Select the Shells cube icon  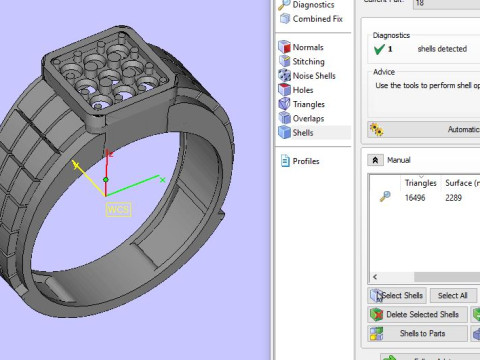click(284, 132)
